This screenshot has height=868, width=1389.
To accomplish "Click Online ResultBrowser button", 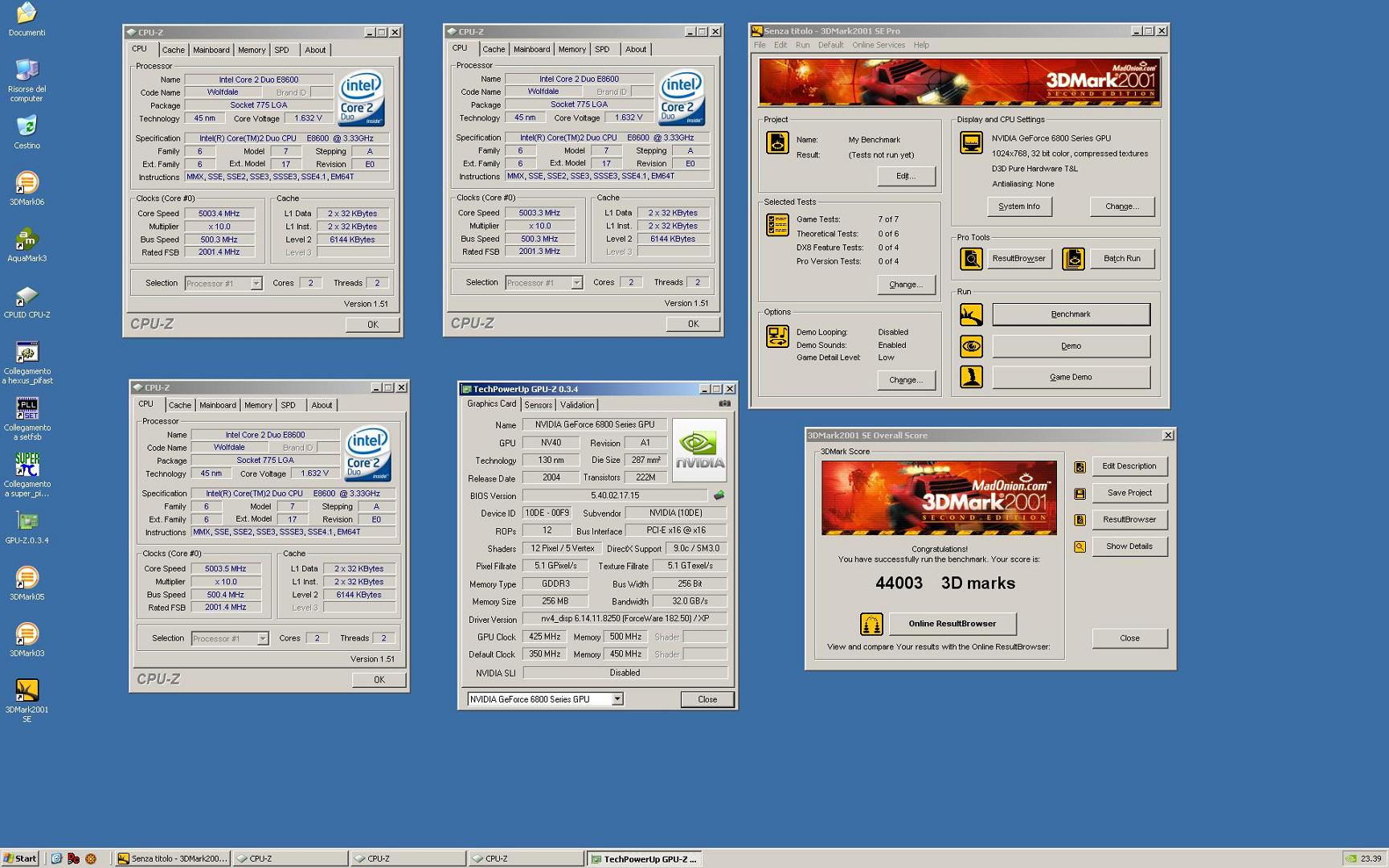I will tap(952, 624).
